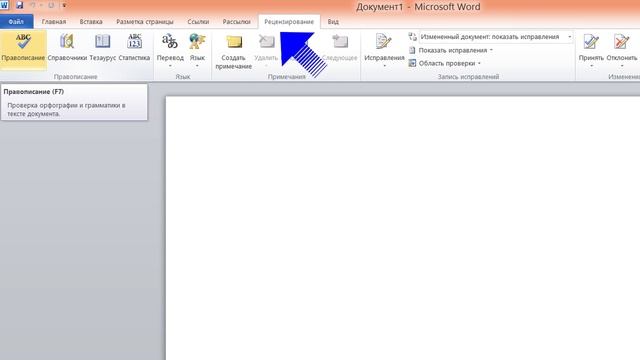The height and width of the screenshot is (360, 640).
Task: Open the Язык language menu
Action: (197, 50)
